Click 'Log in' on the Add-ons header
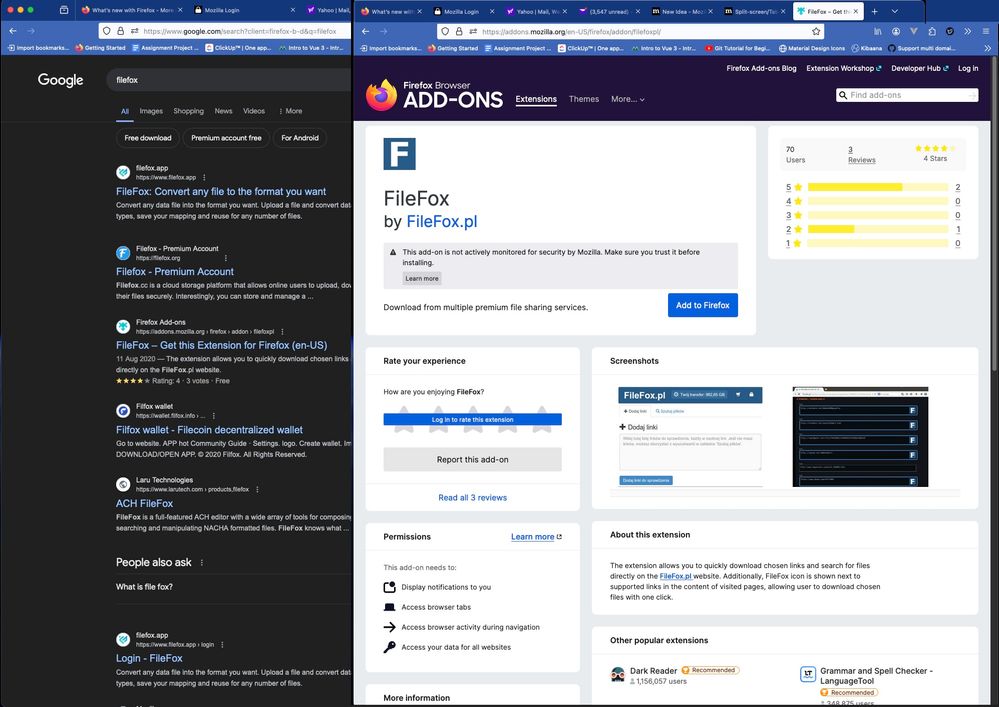The height and width of the screenshot is (707, 999). pos(968,68)
